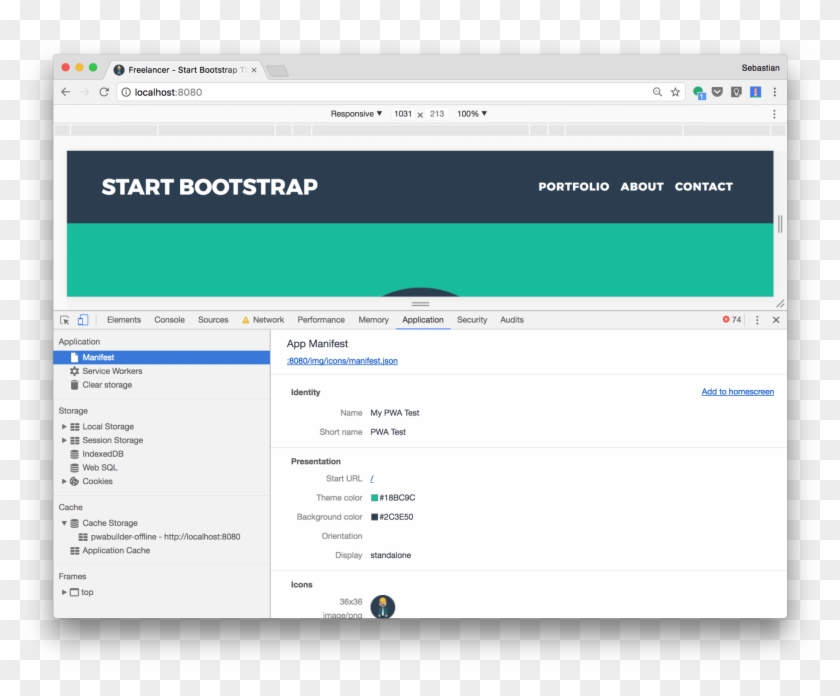Select the Manifest panel icon
This screenshot has width=840, height=696.
click(73, 357)
